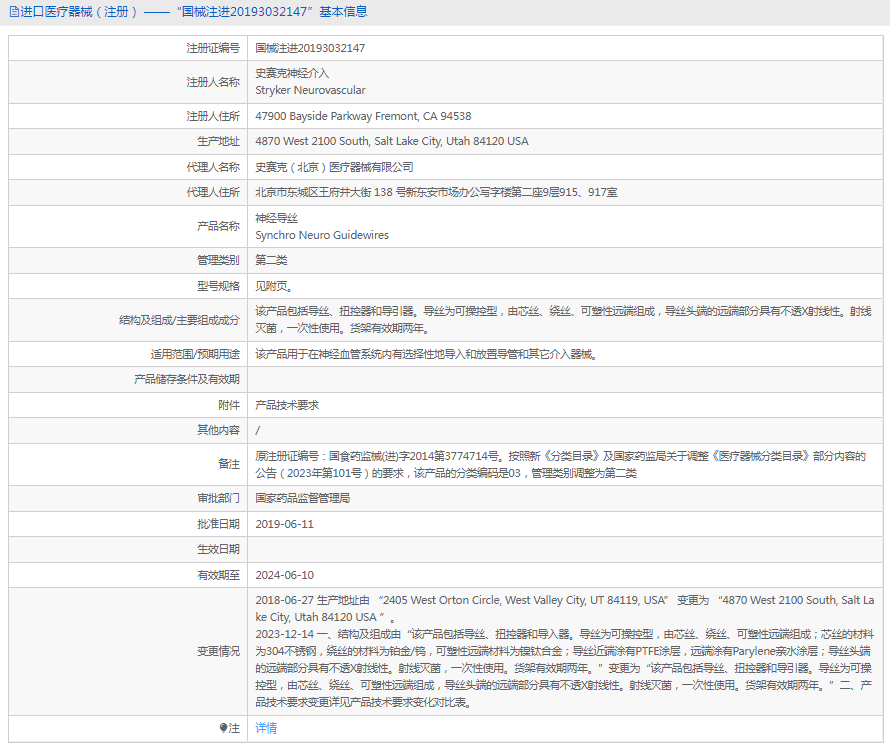Viewport: 890px width, 751px height.
Task: Click the value 第二类 in the 管理类别 row
Action: pos(271,261)
